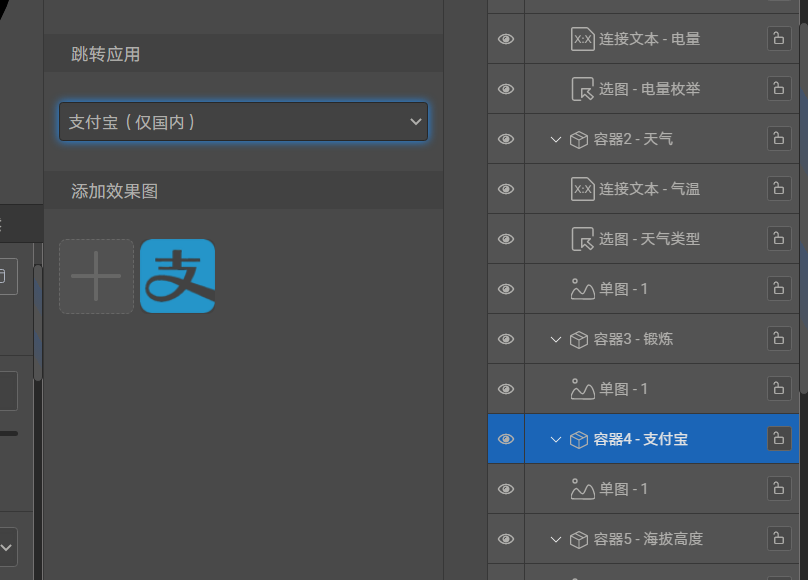Toggle eye icon of 容器4 - 支付宝

[x=506, y=439]
